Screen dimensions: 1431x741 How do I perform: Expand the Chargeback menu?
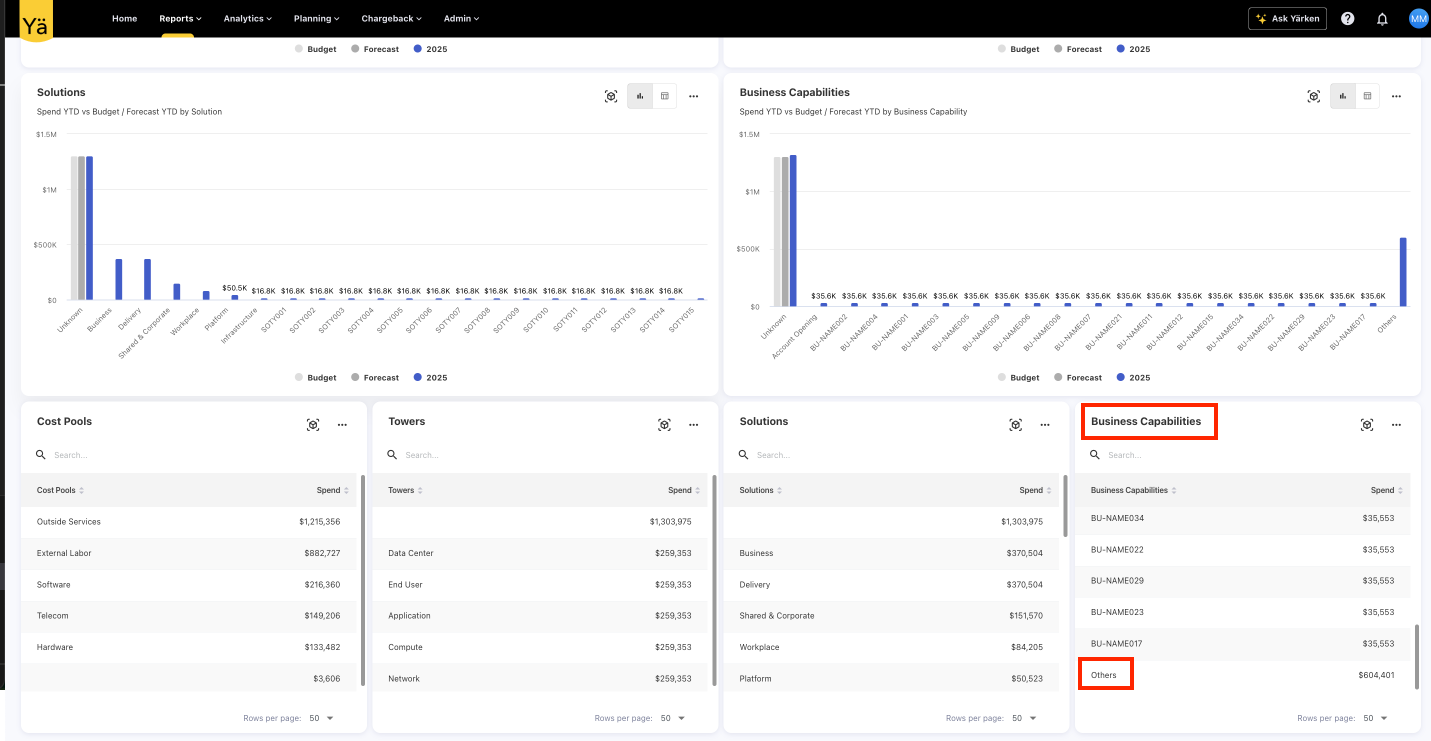(391, 19)
